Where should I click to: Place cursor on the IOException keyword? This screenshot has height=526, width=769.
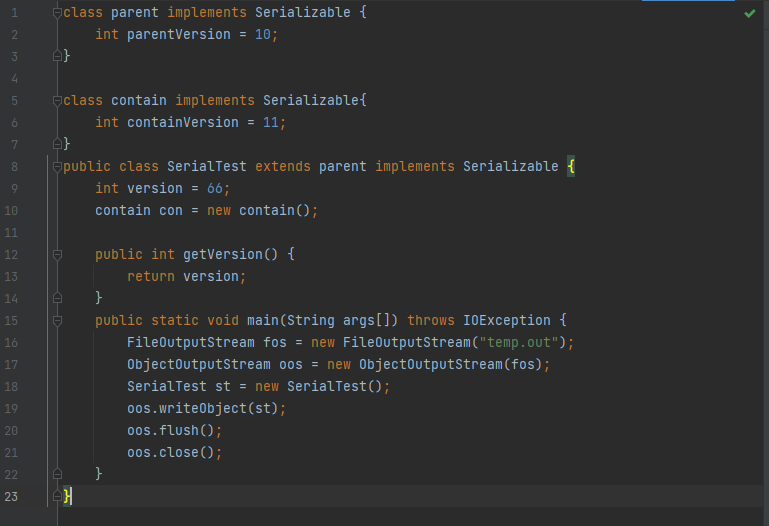point(506,321)
